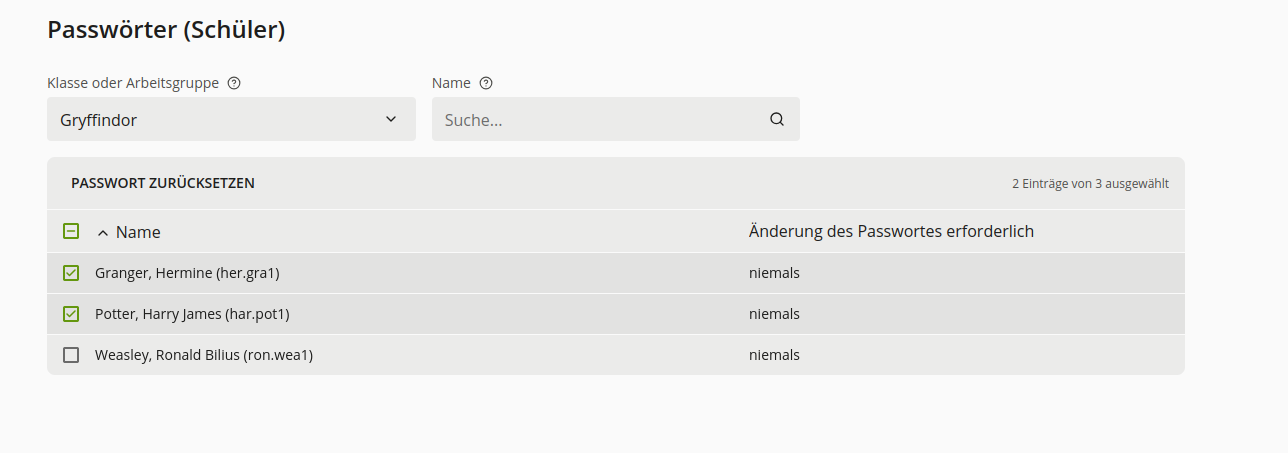Focus the Suche... name input field

coord(600,120)
